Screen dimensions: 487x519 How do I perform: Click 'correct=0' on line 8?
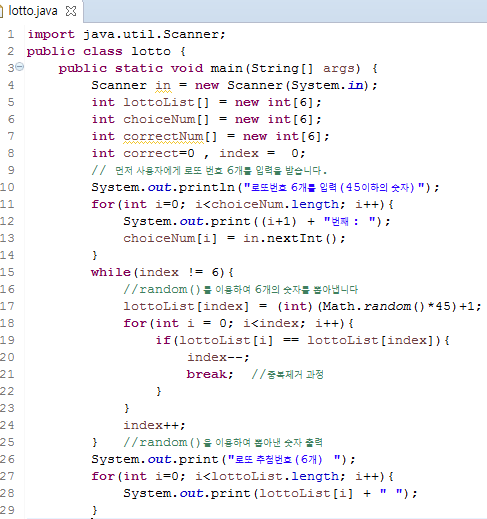159,153
